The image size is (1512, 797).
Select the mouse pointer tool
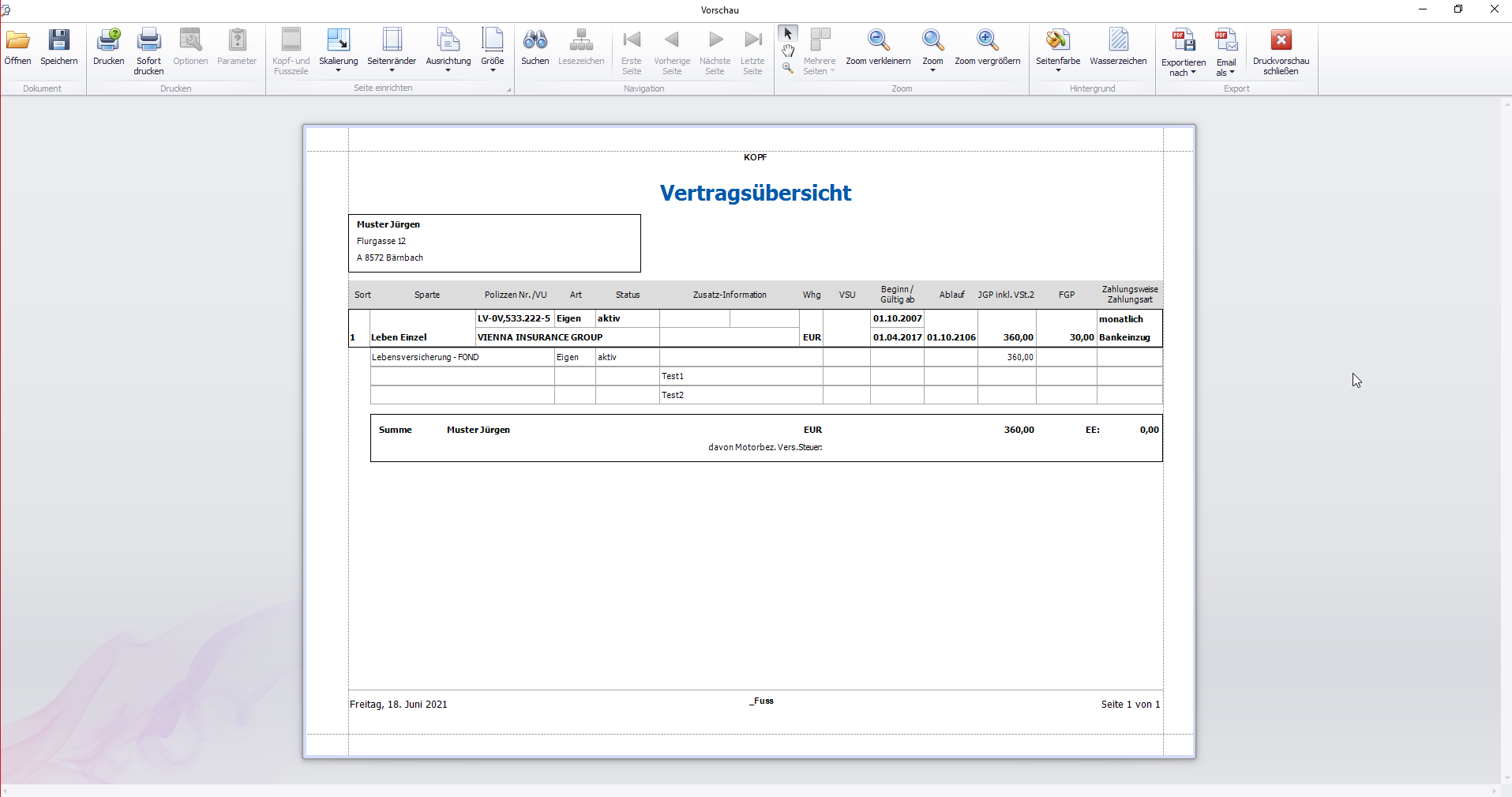(788, 33)
